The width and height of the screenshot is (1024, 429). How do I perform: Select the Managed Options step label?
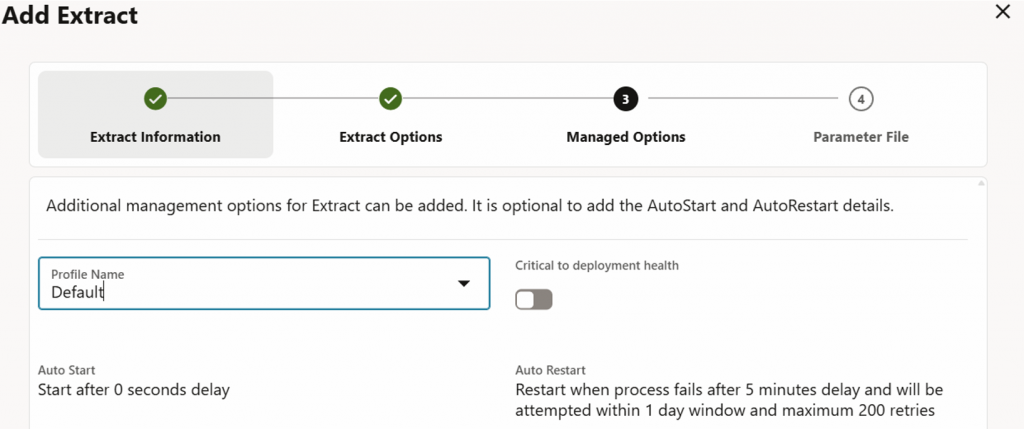(626, 137)
